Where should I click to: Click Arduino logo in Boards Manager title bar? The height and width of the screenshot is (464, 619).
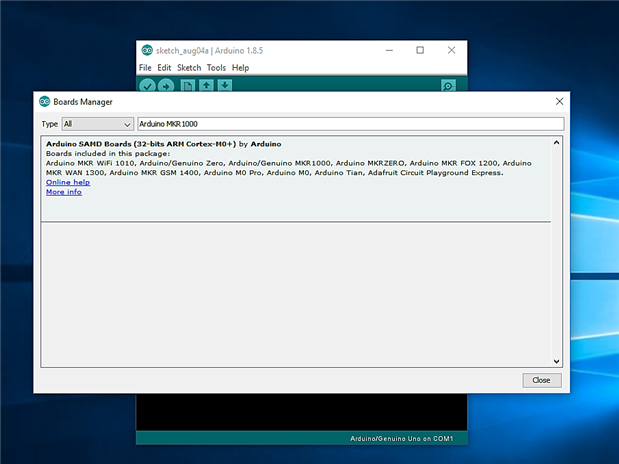pos(44,101)
